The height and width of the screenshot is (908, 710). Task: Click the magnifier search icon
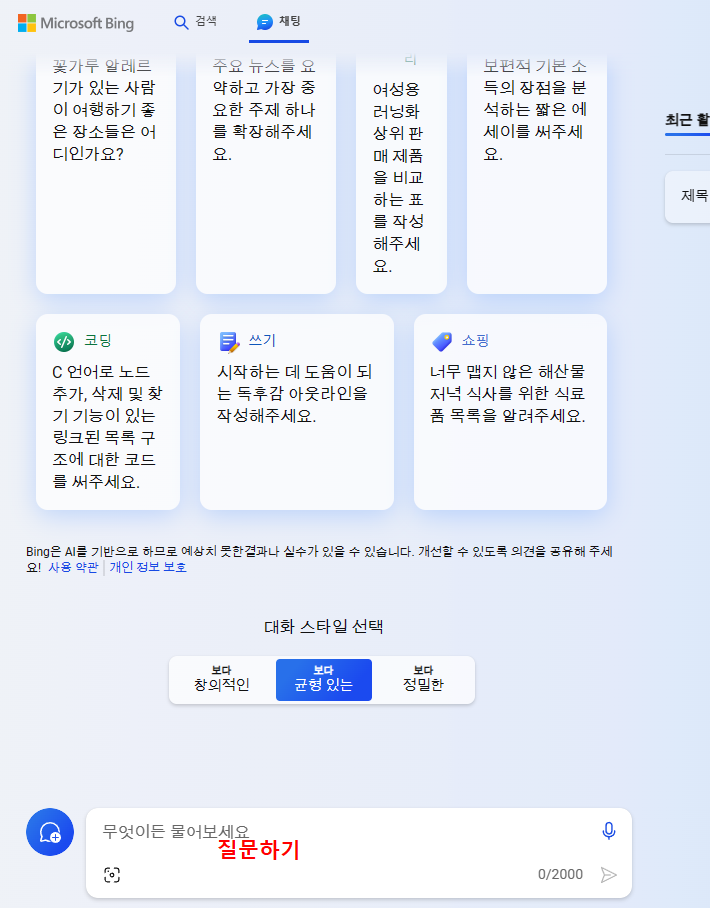(x=181, y=23)
